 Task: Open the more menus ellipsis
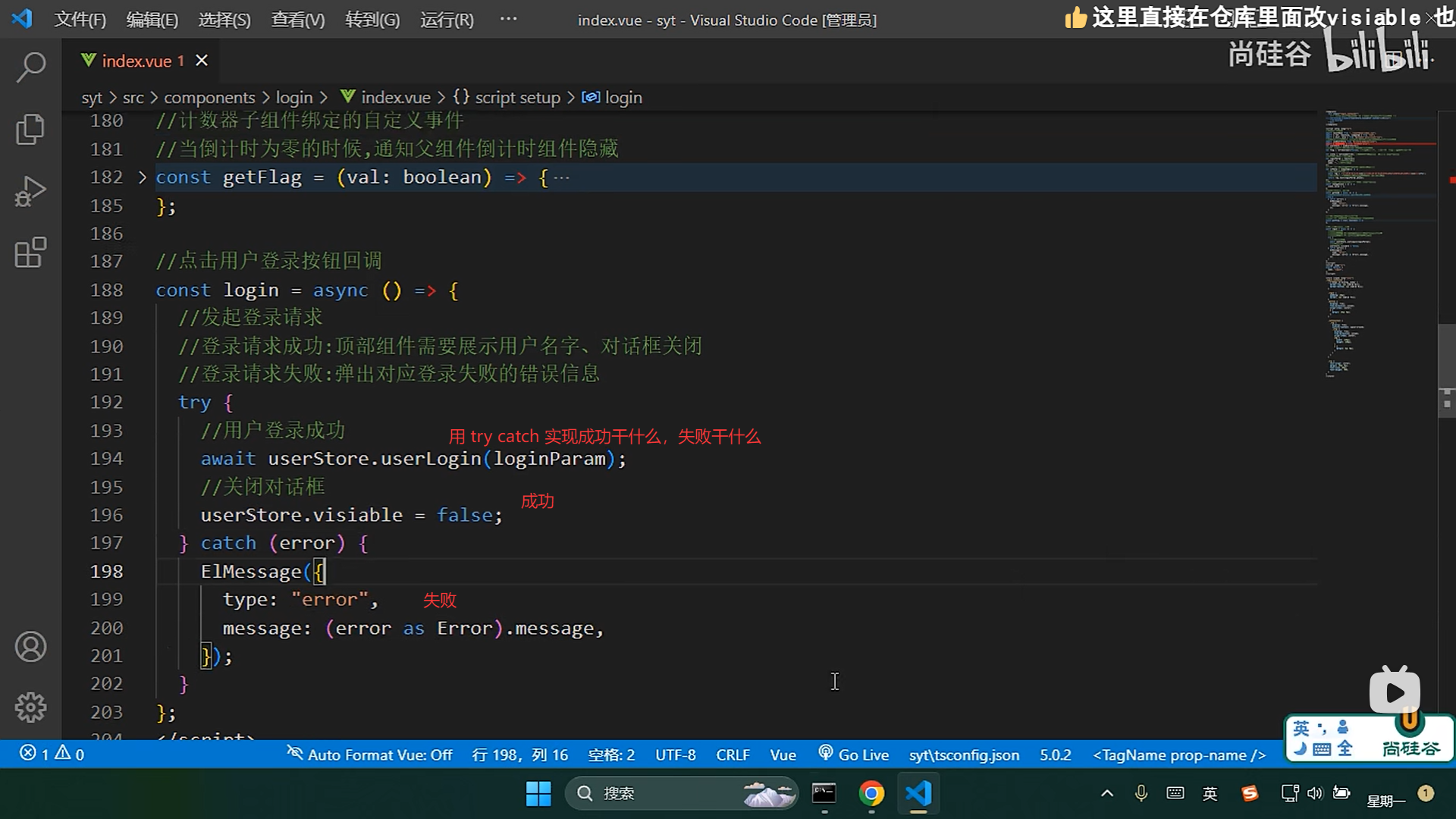tap(508, 20)
